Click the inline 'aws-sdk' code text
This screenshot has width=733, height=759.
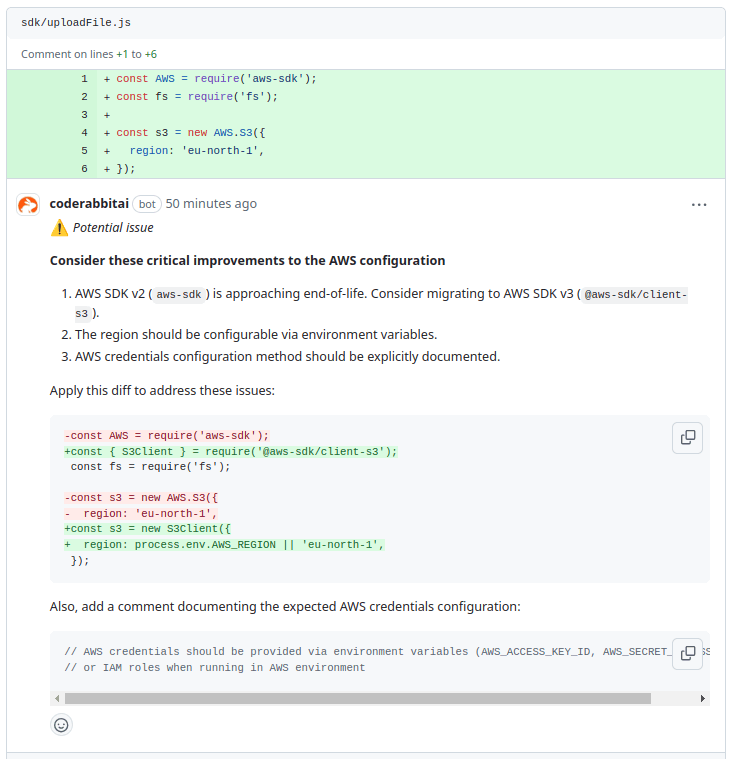tap(180, 294)
